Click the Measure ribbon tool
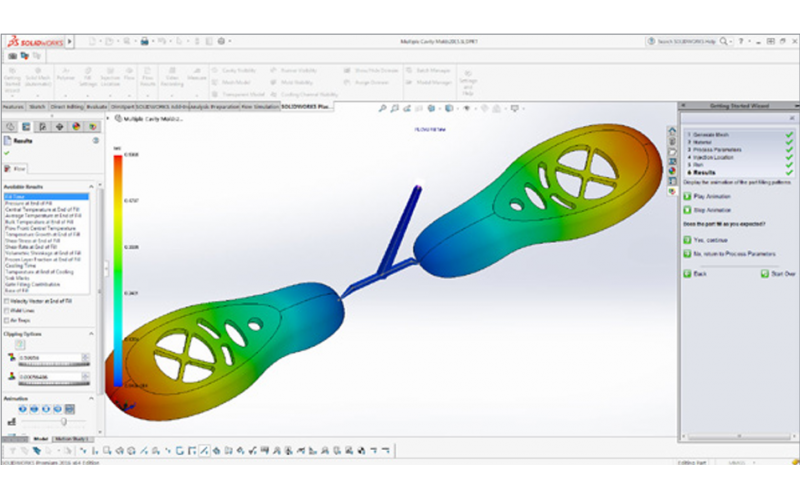Image resolution: width=800 pixels, height=500 pixels. point(196,74)
